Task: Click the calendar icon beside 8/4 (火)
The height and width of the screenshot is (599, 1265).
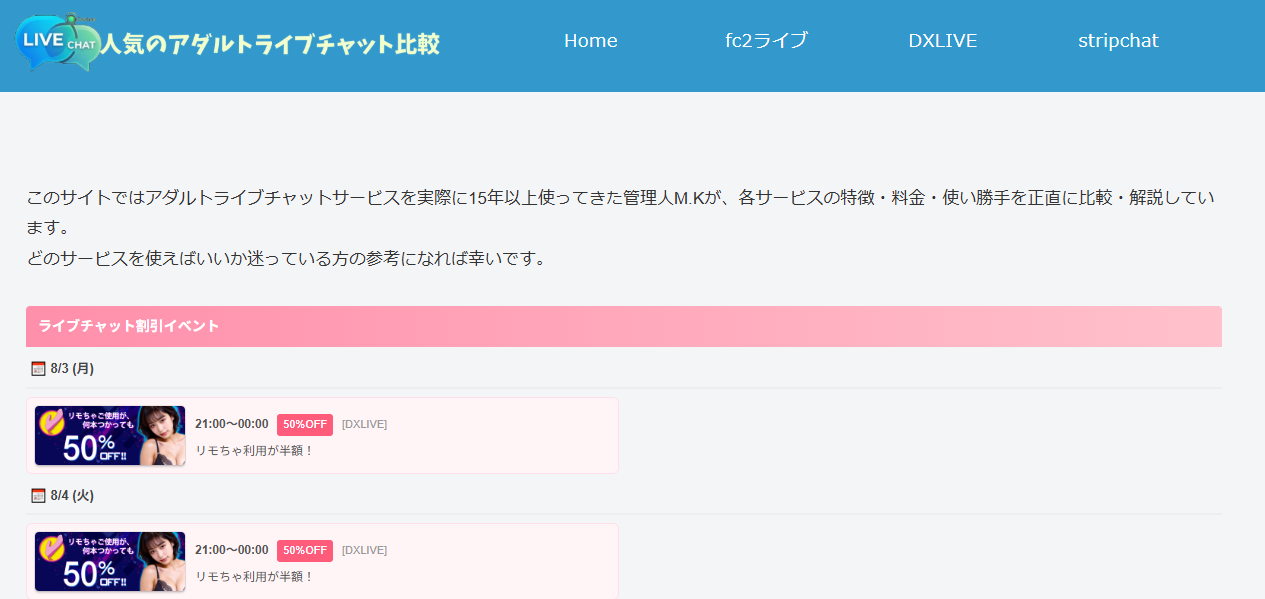Action: click(x=38, y=495)
